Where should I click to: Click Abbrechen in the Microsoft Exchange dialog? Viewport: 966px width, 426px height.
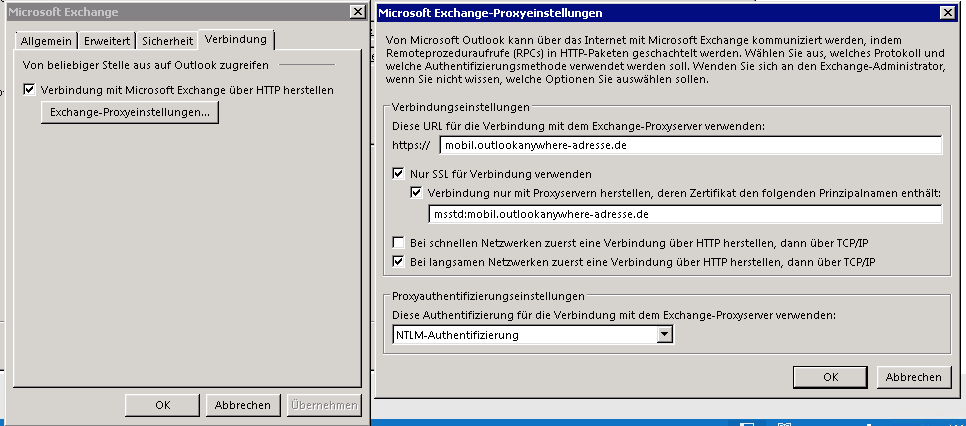coord(243,405)
